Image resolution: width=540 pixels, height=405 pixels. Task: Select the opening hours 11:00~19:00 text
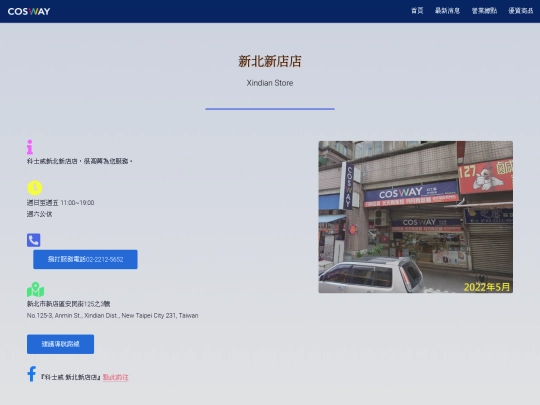[x=60, y=202]
